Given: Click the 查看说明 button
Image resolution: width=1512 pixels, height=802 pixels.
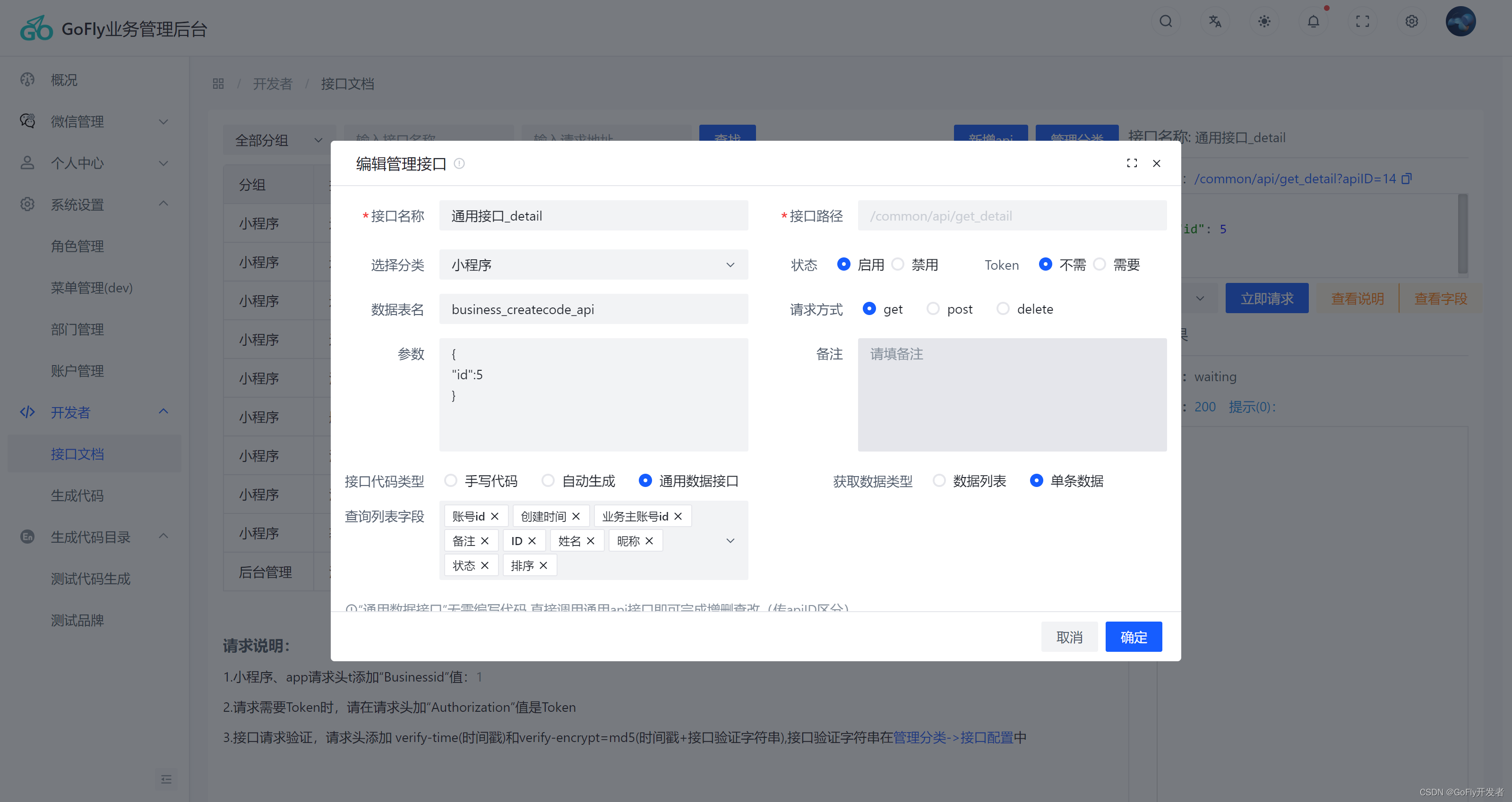Looking at the screenshot, I should (x=1357, y=298).
